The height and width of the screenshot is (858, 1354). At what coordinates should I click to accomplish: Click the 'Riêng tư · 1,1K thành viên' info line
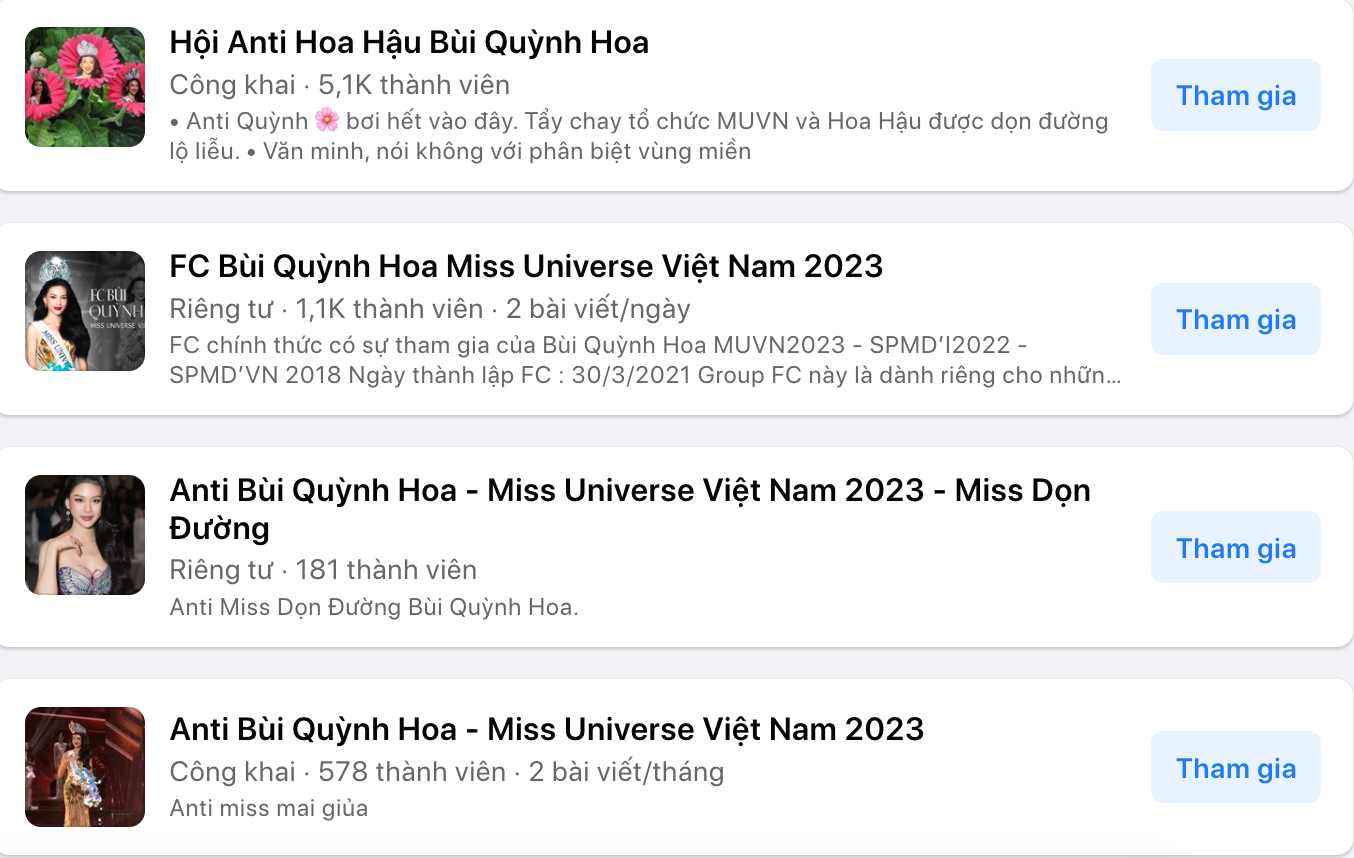click(429, 309)
